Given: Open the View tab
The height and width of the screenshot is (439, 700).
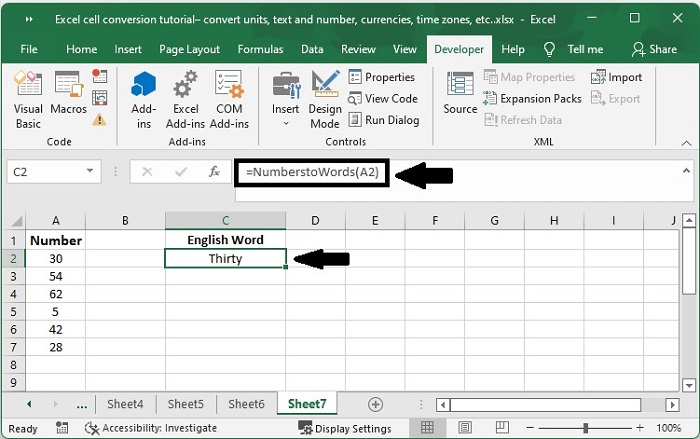Looking at the screenshot, I should click(404, 49).
